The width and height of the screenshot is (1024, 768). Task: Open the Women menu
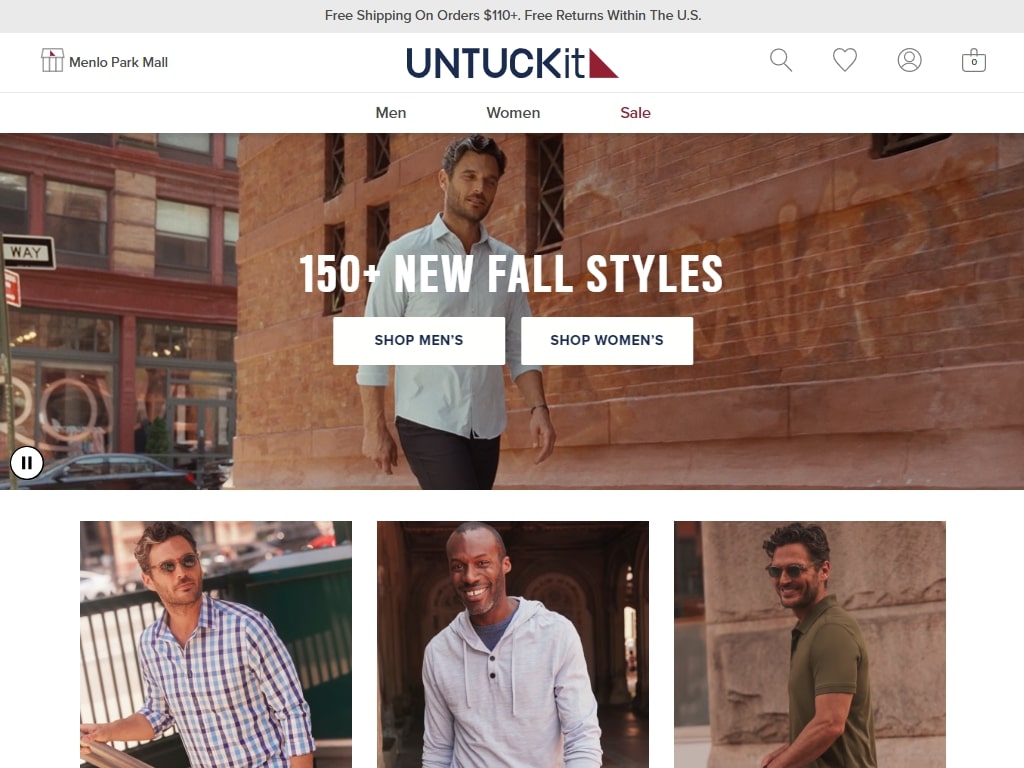click(x=513, y=113)
